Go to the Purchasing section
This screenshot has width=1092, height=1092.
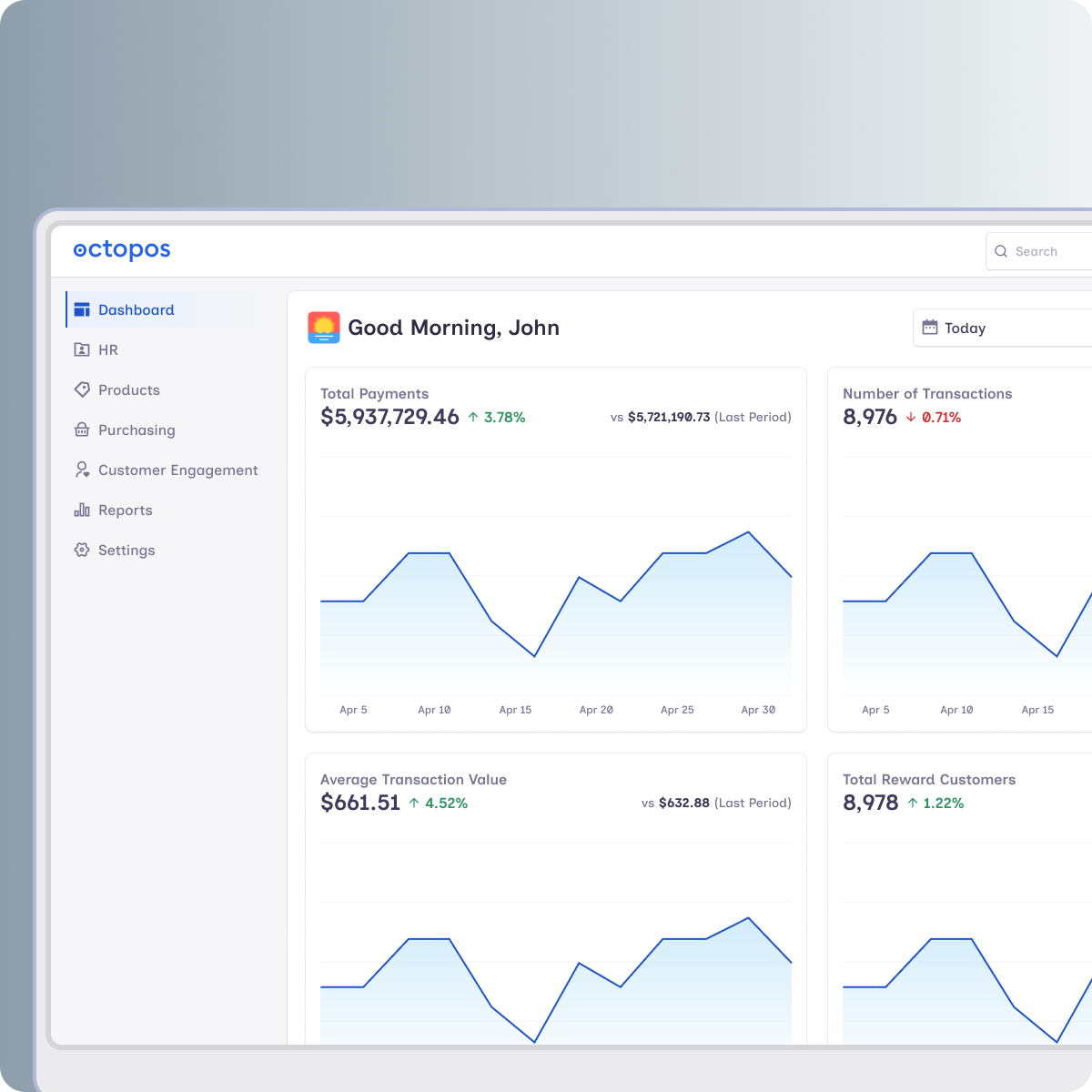(x=162, y=430)
